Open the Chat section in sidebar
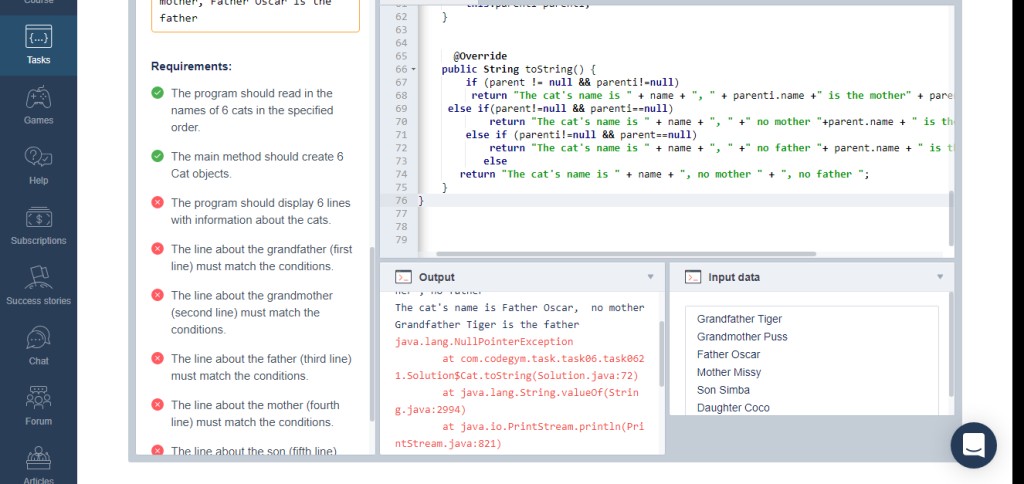The width and height of the screenshot is (1024, 484). [38, 346]
